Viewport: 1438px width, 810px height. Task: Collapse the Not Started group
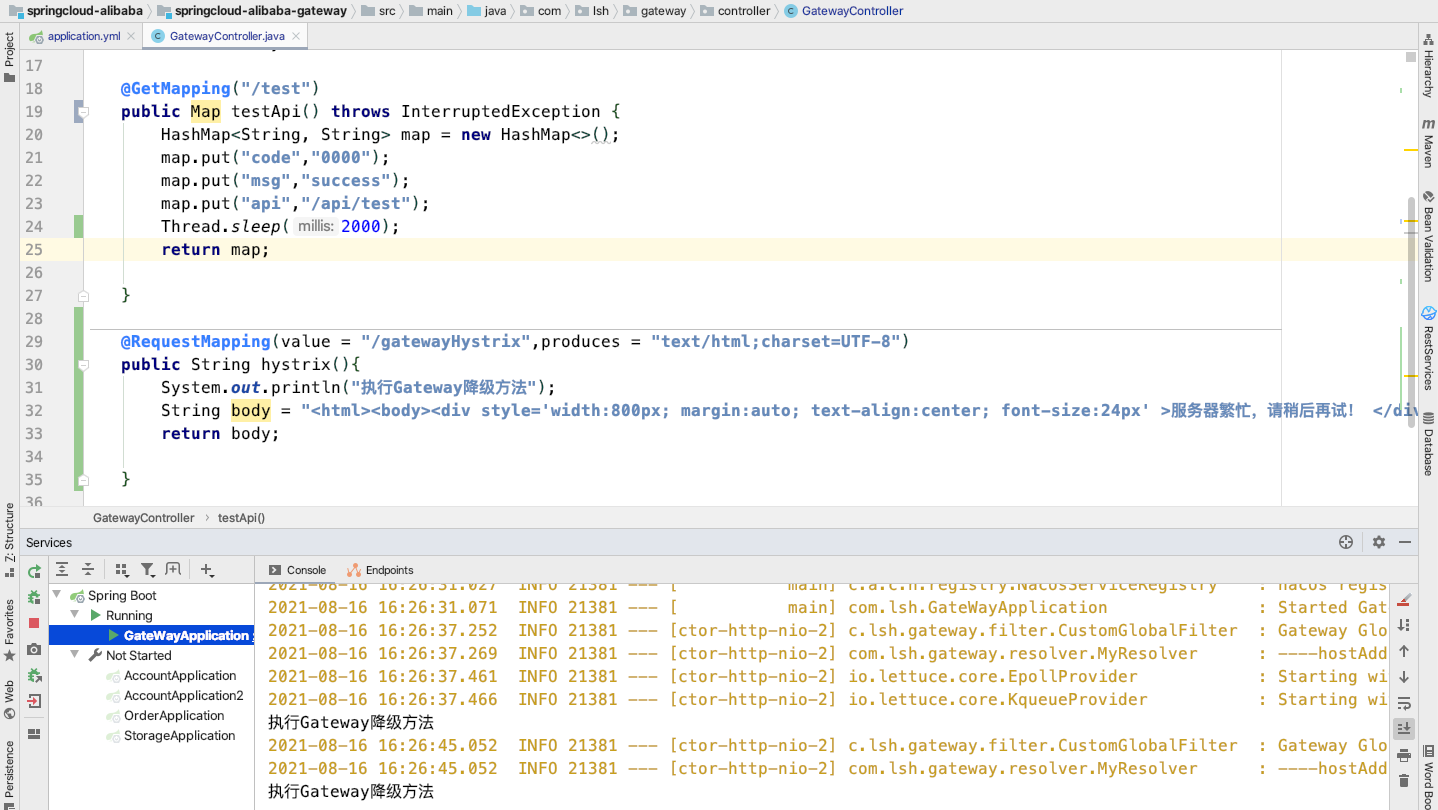click(75, 655)
